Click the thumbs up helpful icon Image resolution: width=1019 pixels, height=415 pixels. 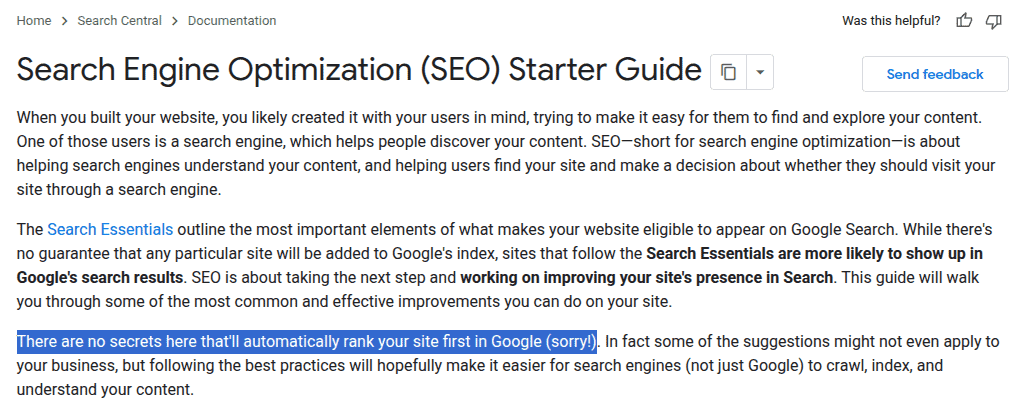tap(964, 21)
